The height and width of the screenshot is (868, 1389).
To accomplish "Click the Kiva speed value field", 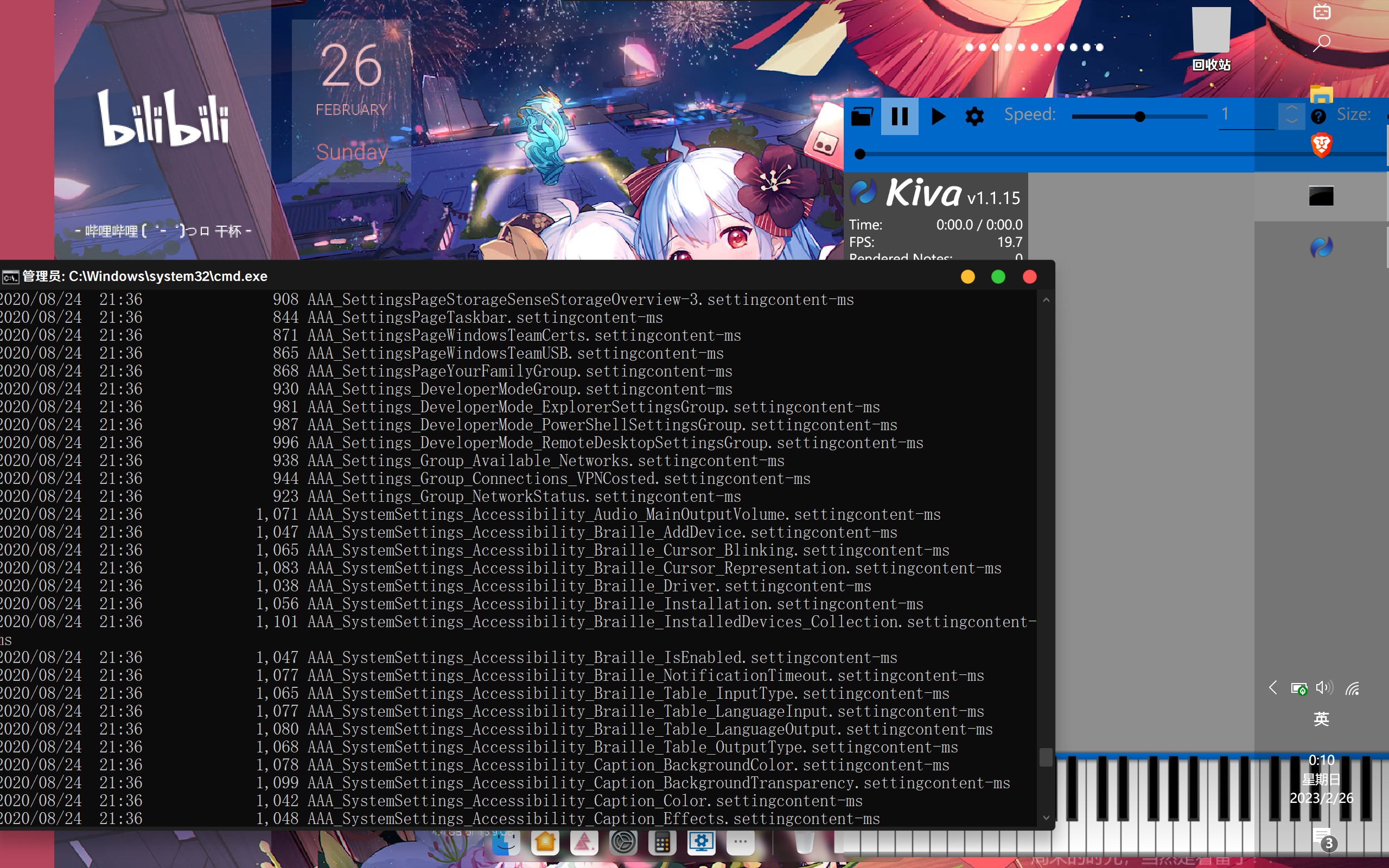I will [x=1246, y=116].
